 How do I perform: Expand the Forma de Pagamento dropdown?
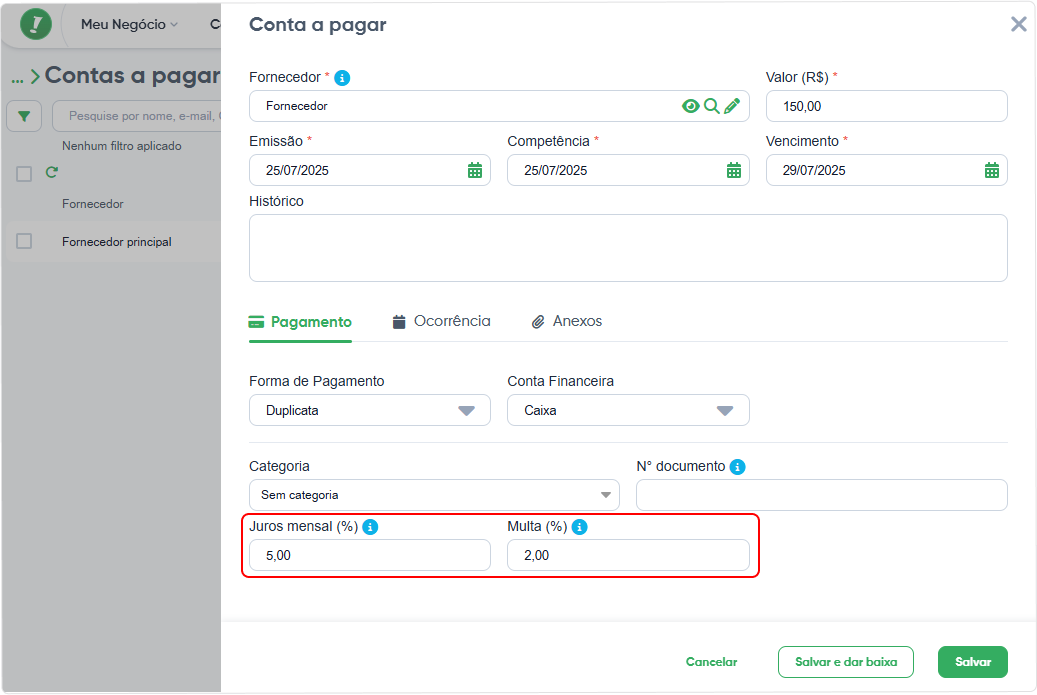(370, 410)
